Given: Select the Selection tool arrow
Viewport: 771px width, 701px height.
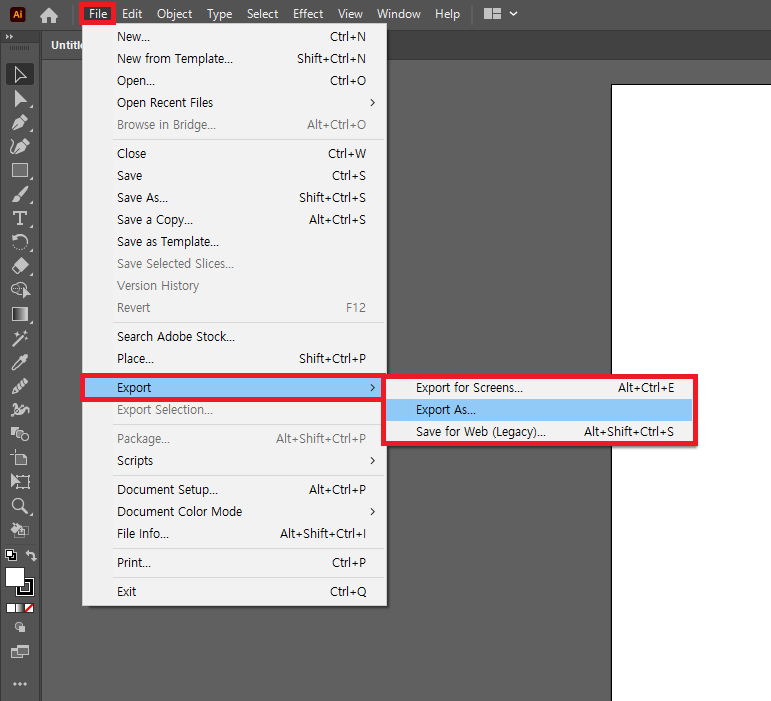Looking at the screenshot, I should [20, 74].
